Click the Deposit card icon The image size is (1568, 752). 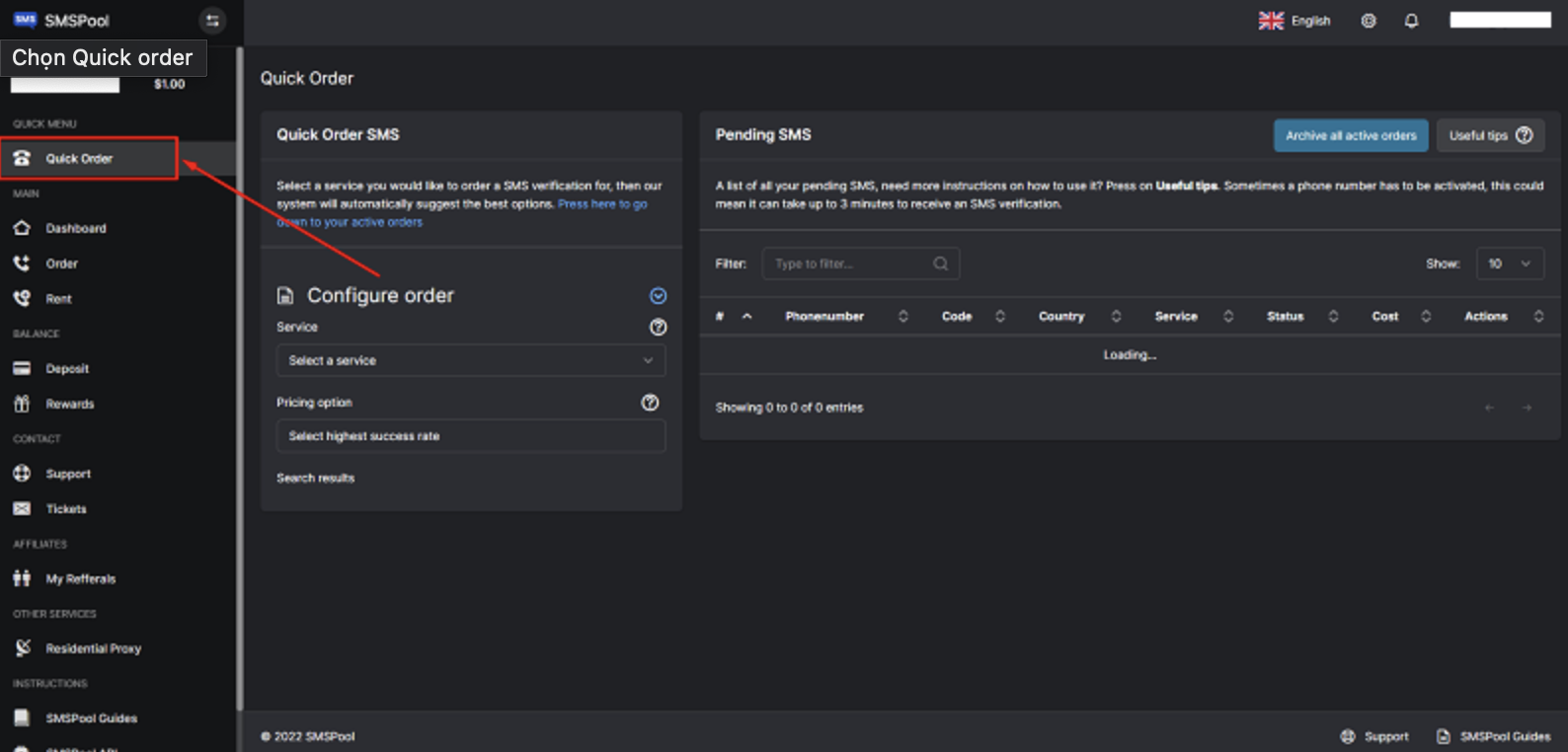pos(22,369)
